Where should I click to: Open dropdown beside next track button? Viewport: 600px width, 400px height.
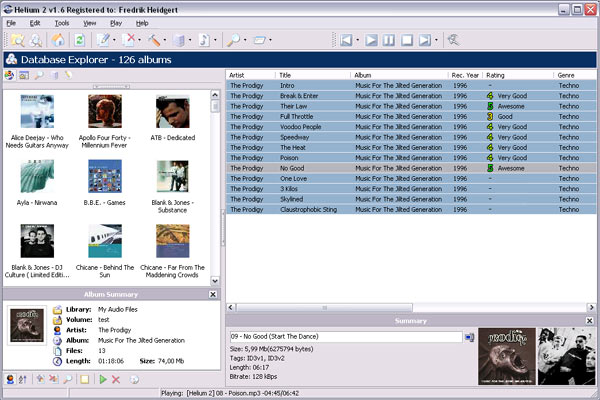(x=436, y=40)
